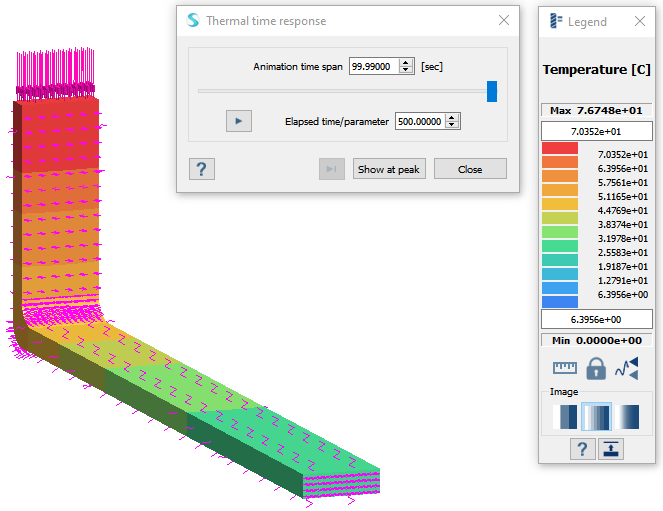Click the time slider handle
Screen dimensions: 663x511
pos(492,91)
